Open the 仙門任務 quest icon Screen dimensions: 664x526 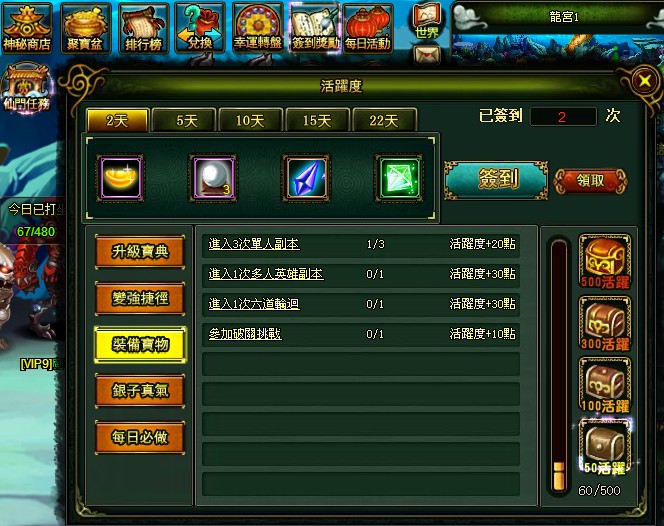[27, 87]
